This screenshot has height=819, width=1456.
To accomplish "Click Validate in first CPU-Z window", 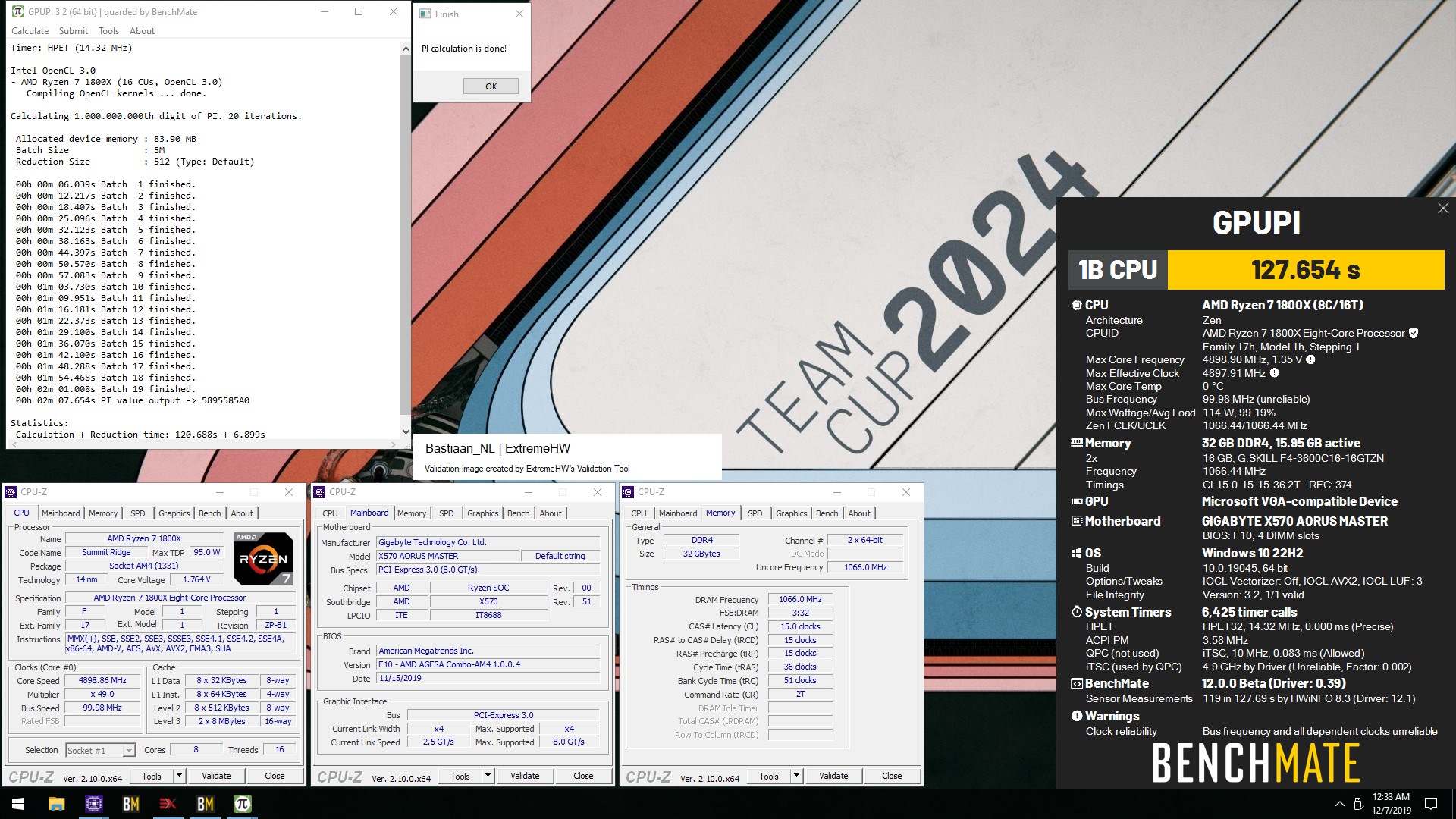I will click(216, 776).
